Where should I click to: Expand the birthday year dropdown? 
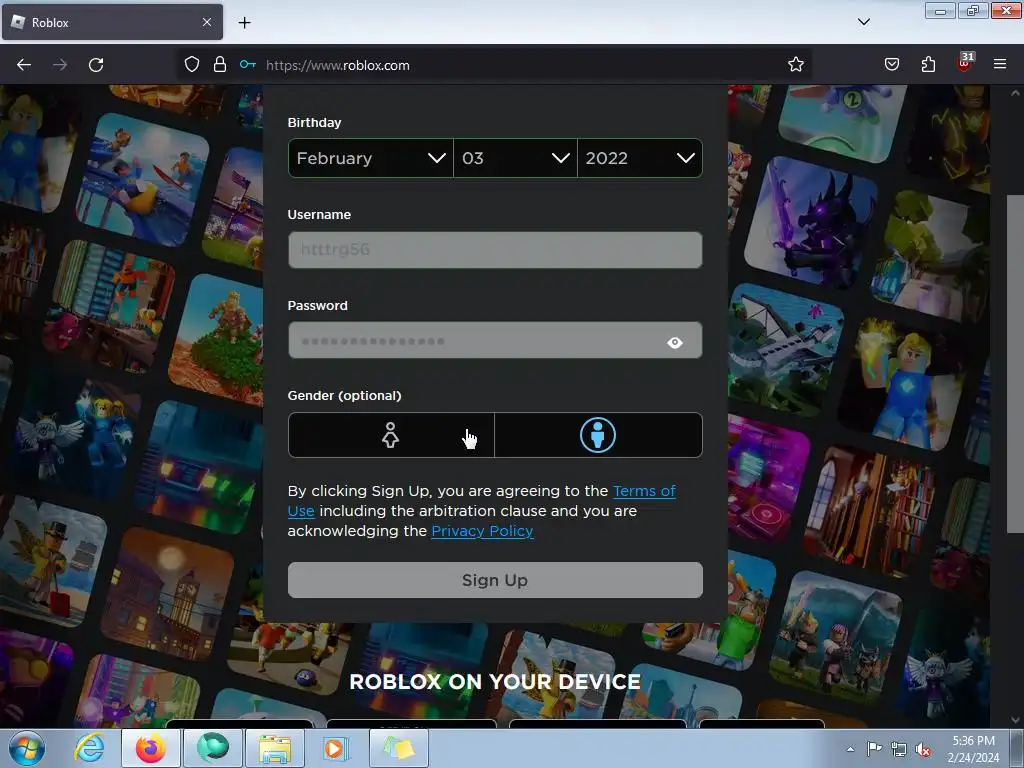pyautogui.click(x=640, y=158)
